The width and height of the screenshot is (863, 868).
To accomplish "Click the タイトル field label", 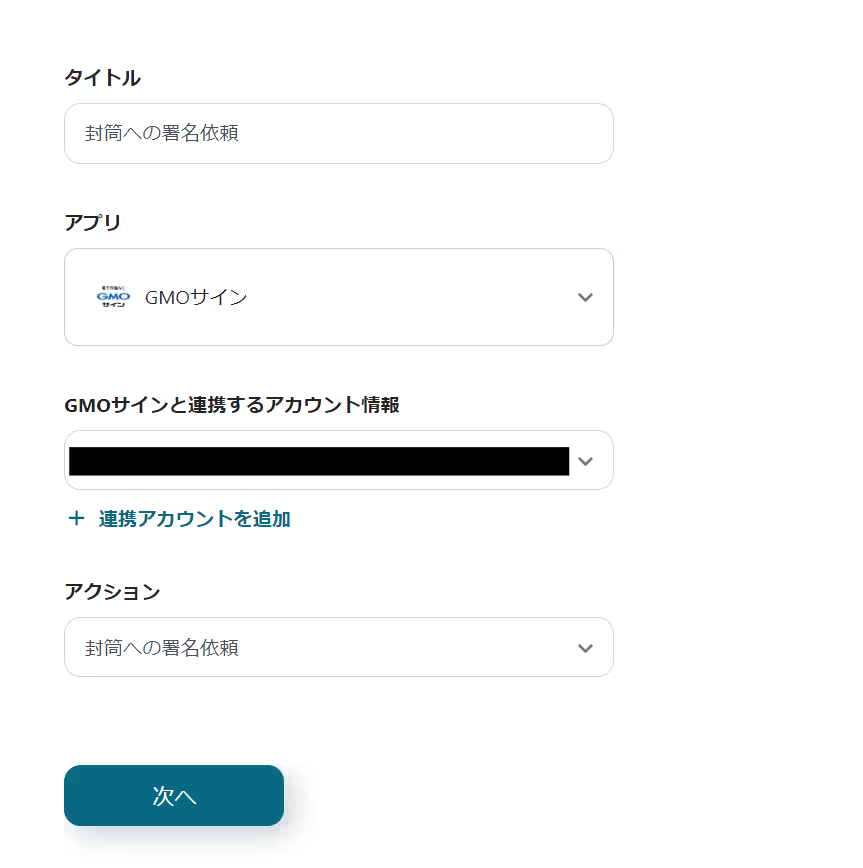I will (102, 78).
